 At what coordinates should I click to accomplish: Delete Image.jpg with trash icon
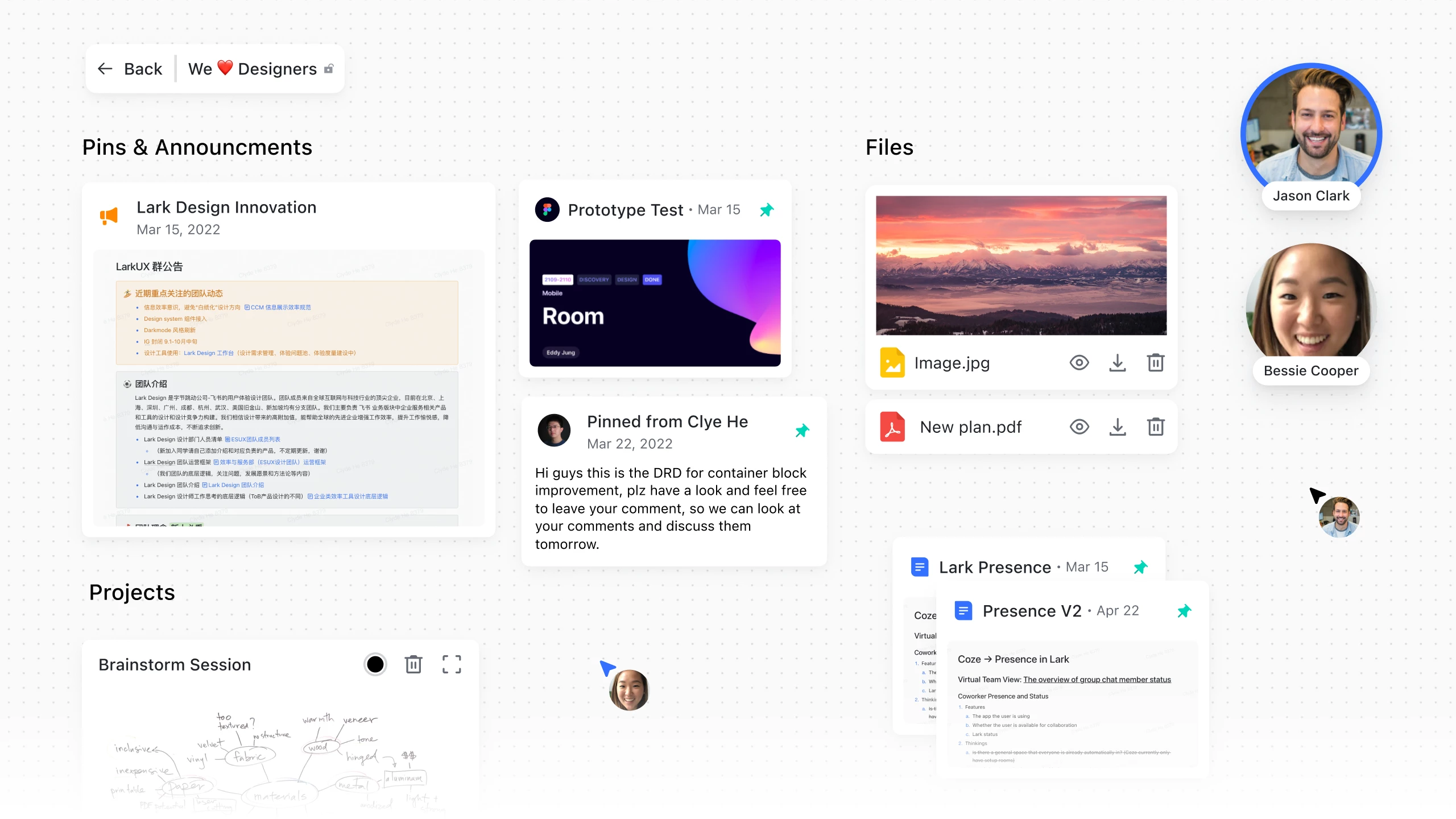1155,362
